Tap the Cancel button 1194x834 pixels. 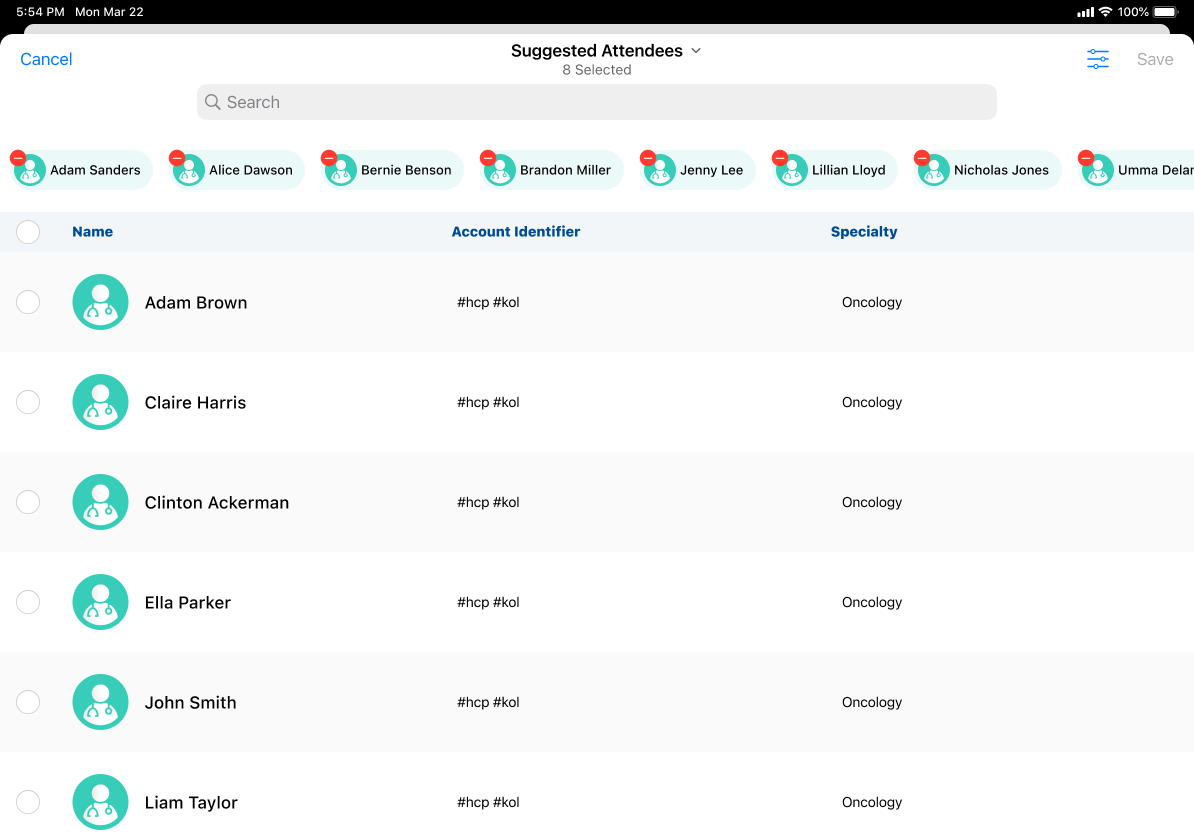(x=46, y=59)
